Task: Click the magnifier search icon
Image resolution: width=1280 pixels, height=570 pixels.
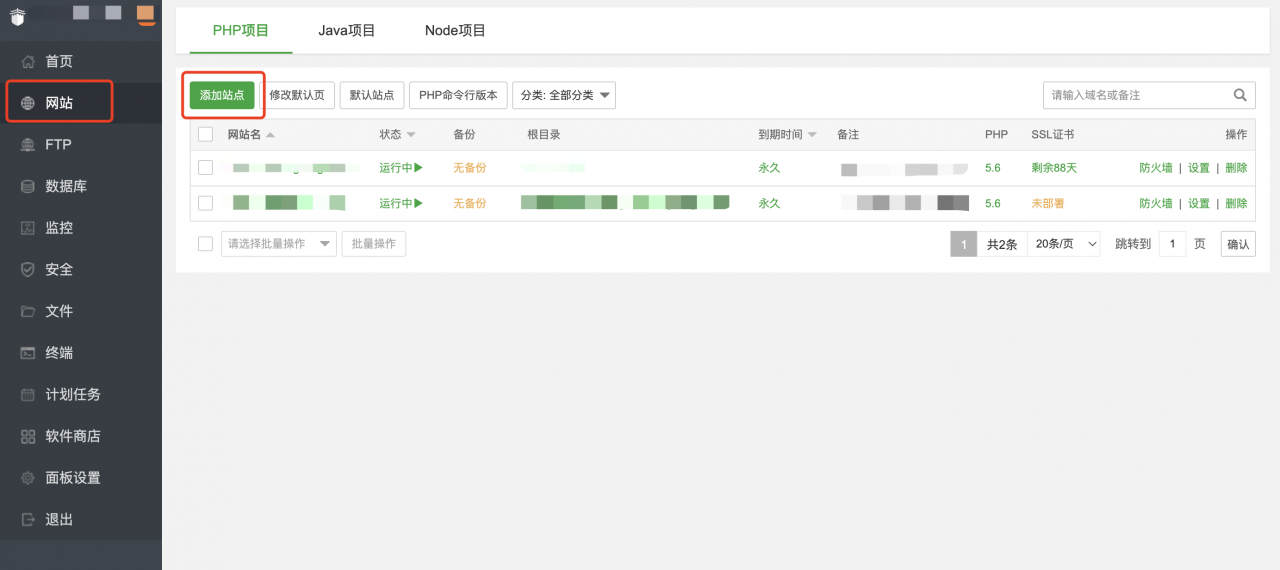Action: (1240, 95)
